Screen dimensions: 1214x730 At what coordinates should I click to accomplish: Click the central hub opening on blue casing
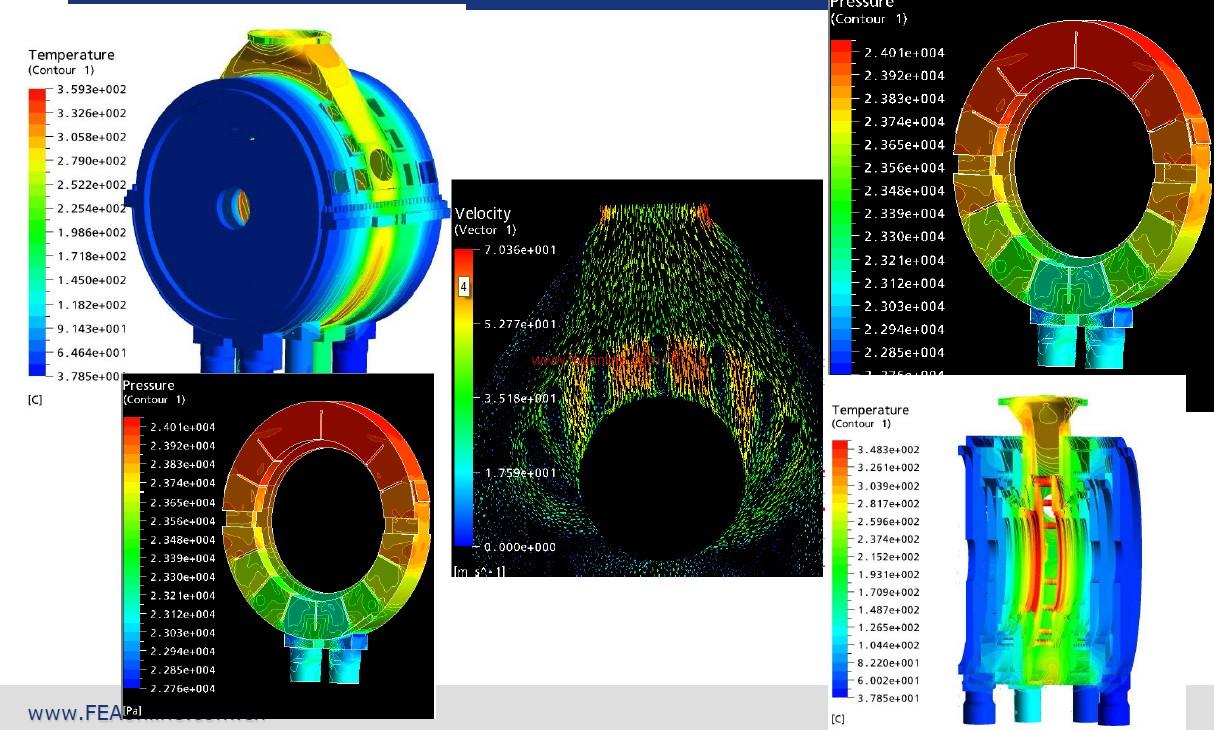tap(236, 208)
